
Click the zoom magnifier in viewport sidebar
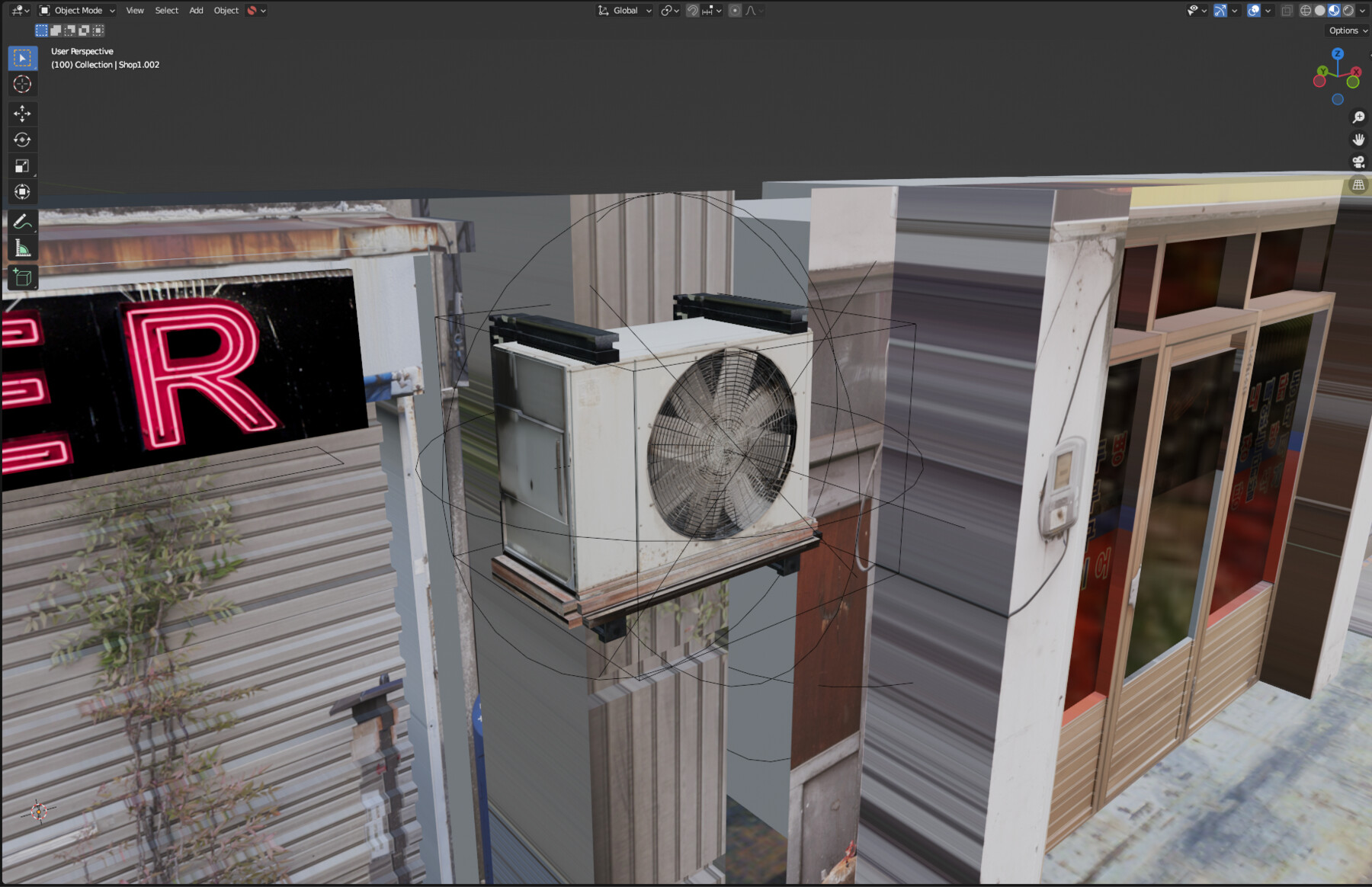(1358, 117)
